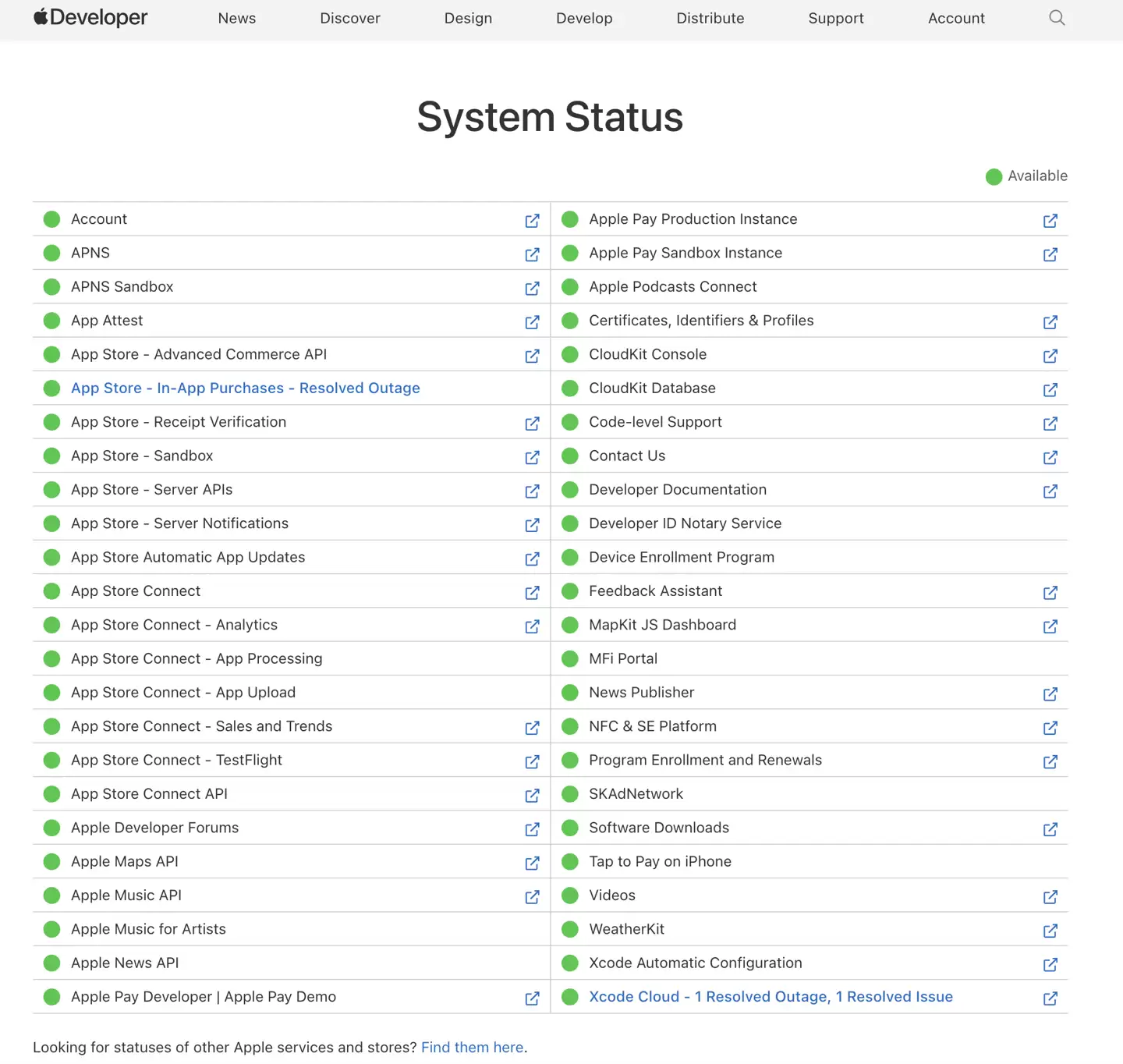The width and height of the screenshot is (1123, 1064).
Task: Open the Xcode Cloud Resolved Outage link
Action: coord(771,996)
